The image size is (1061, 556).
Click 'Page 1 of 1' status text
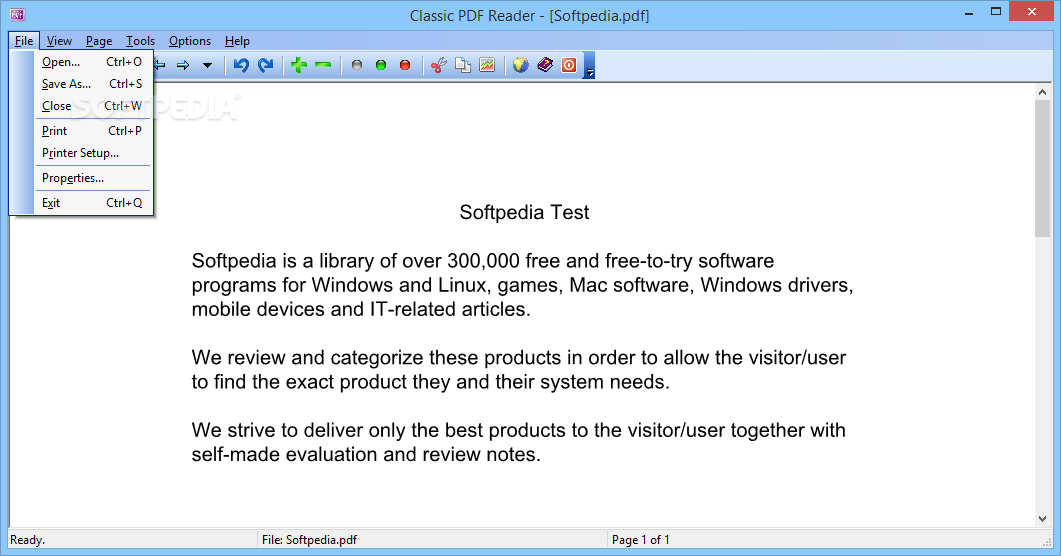(x=641, y=540)
